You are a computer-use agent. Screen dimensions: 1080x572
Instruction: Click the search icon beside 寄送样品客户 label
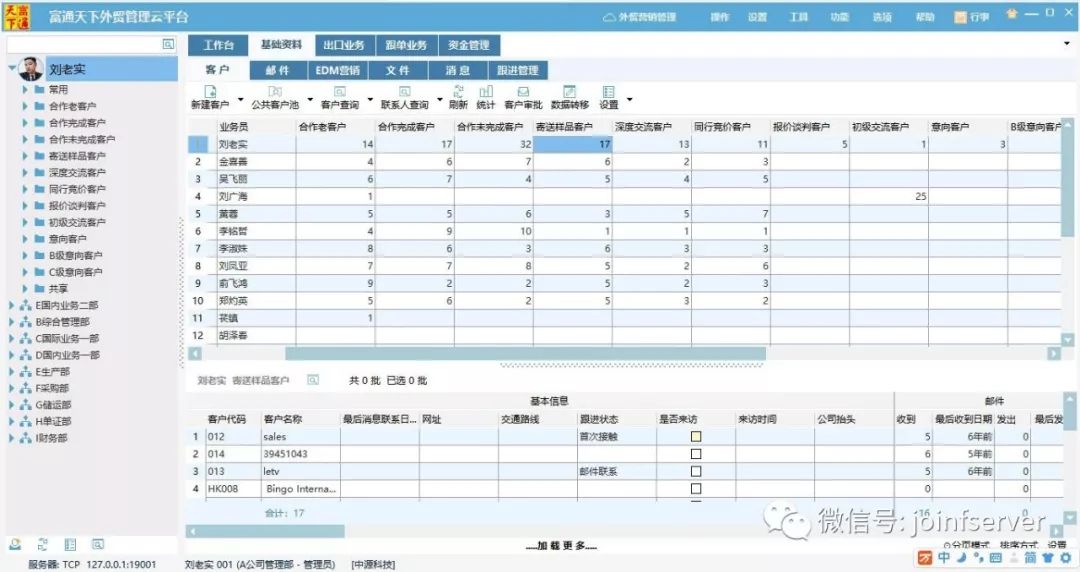tap(313, 380)
